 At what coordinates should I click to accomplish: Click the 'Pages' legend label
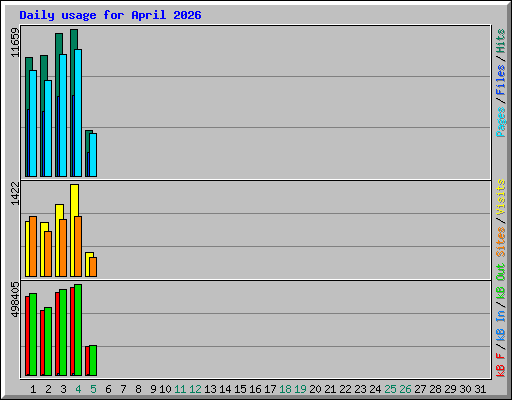pos(501,122)
